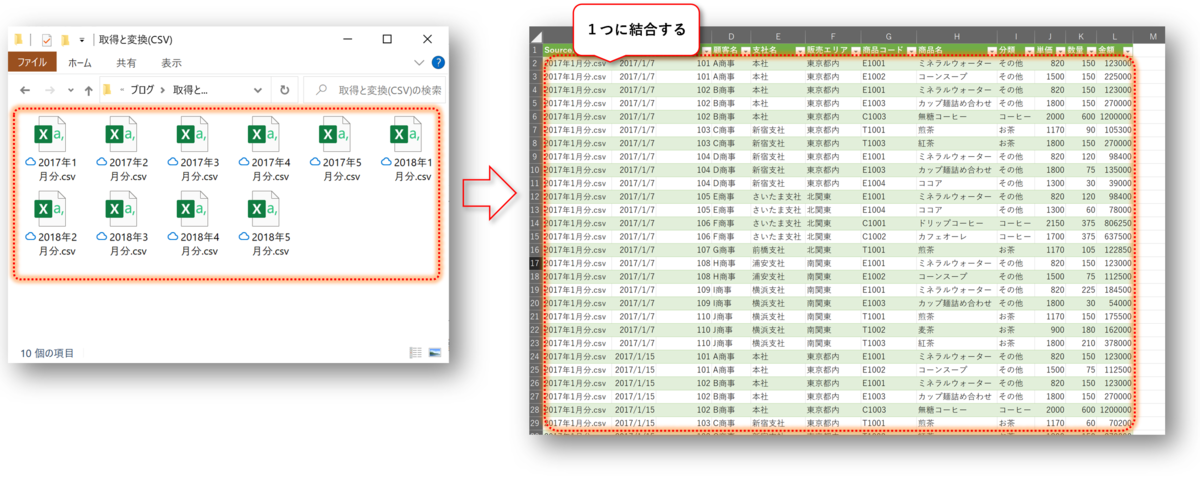Go up one folder level

click(x=89, y=90)
